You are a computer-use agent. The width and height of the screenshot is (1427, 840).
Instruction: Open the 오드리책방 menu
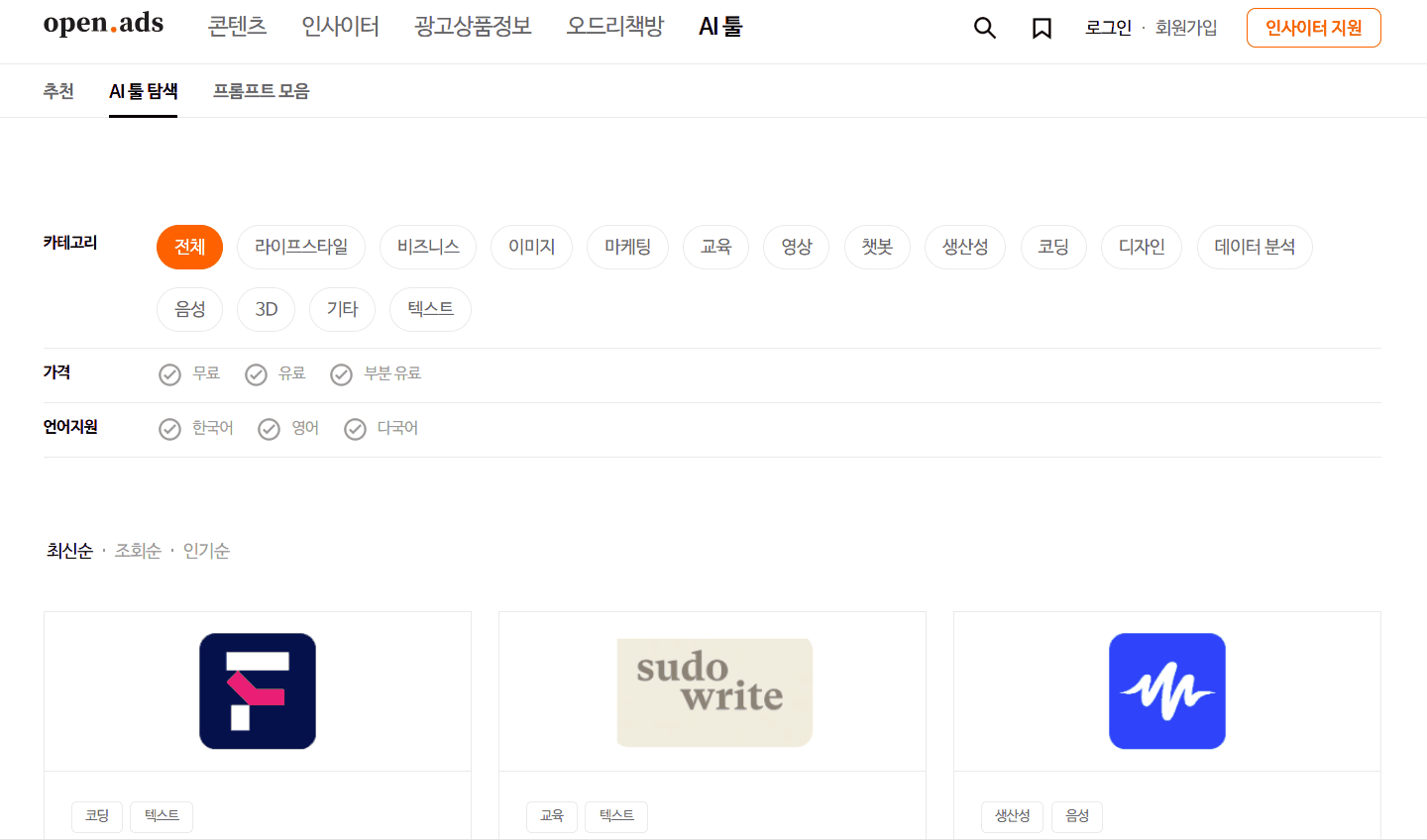[x=614, y=27]
